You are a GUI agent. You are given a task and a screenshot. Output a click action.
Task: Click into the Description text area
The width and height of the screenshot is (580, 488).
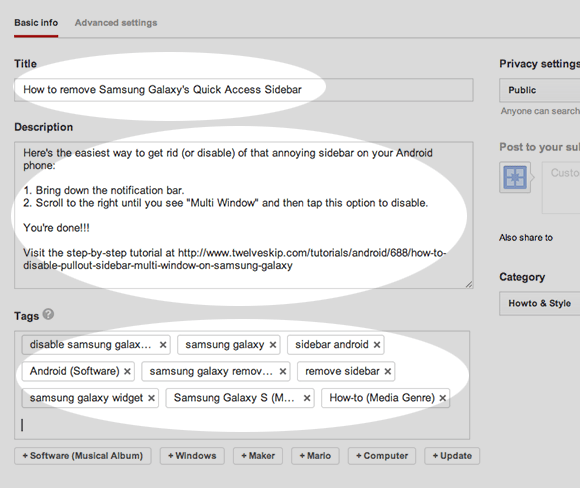coord(244,215)
